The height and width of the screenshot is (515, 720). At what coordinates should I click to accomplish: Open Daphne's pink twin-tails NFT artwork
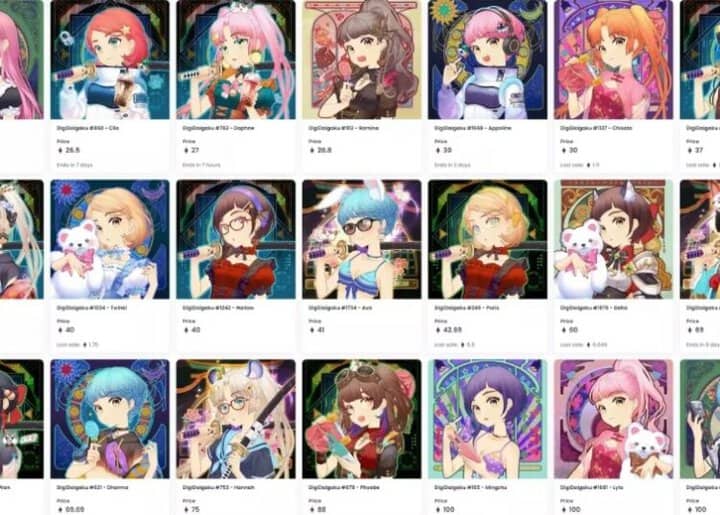[x=236, y=59]
